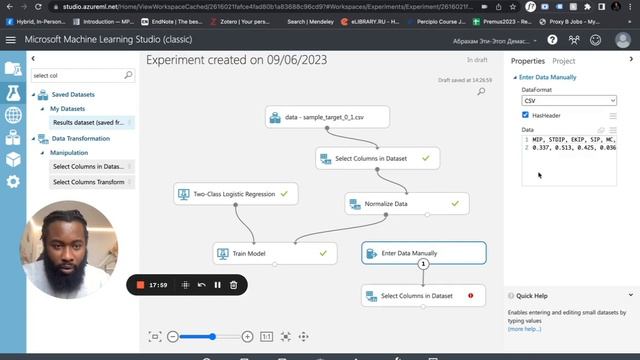Image resolution: width=640 pixels, height=360 pixels.
Task: Click the HasHeader options menu icon
Action: click(x=613, y=116)
